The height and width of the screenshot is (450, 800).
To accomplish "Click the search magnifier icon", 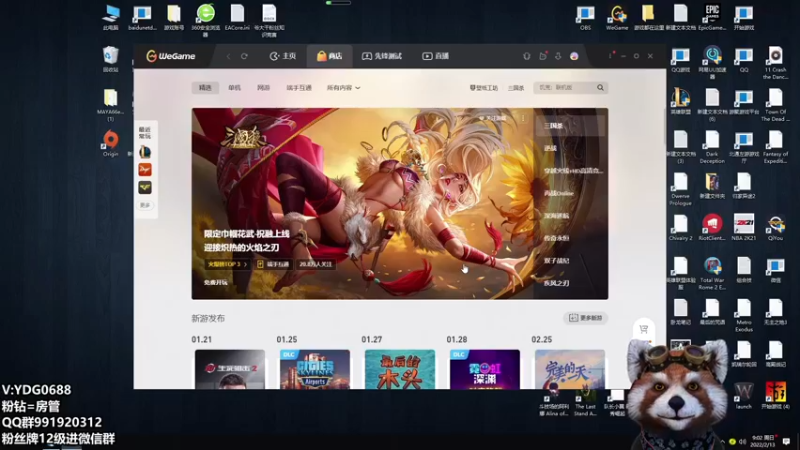I will (x=601, y=88).
